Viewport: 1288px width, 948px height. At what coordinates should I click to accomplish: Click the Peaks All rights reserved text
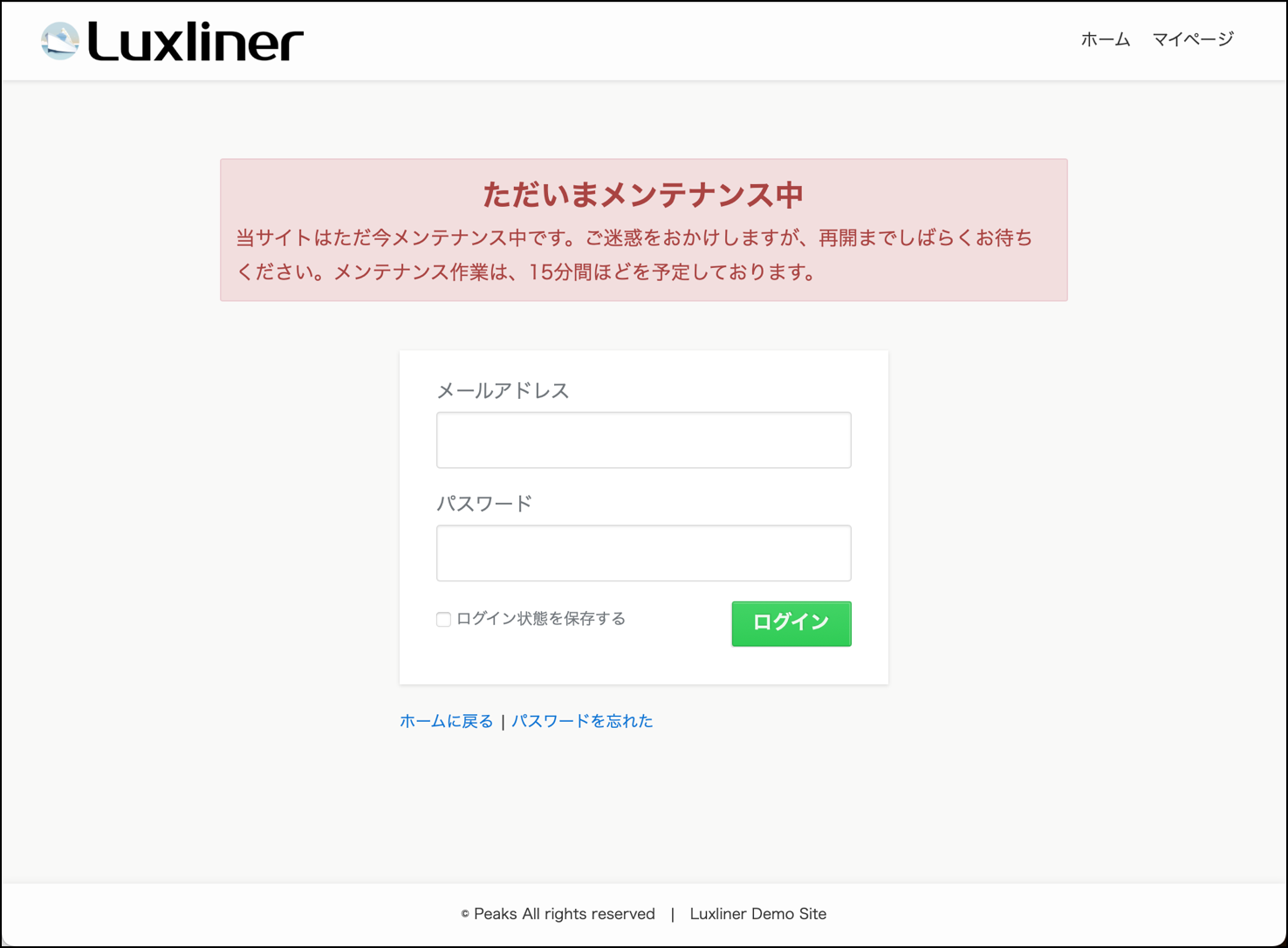(x=564, y=914)
